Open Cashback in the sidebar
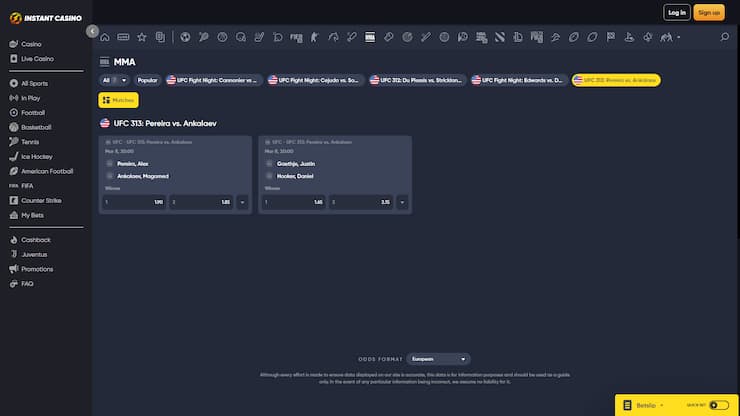This screenshot has width=740, height=416. pos(36,240)
